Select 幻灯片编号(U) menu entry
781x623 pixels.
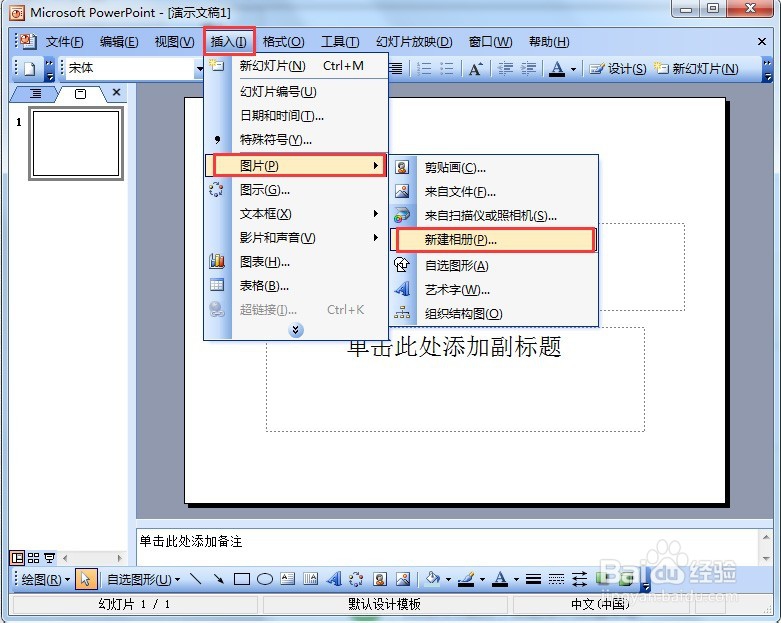coord(296,92)
